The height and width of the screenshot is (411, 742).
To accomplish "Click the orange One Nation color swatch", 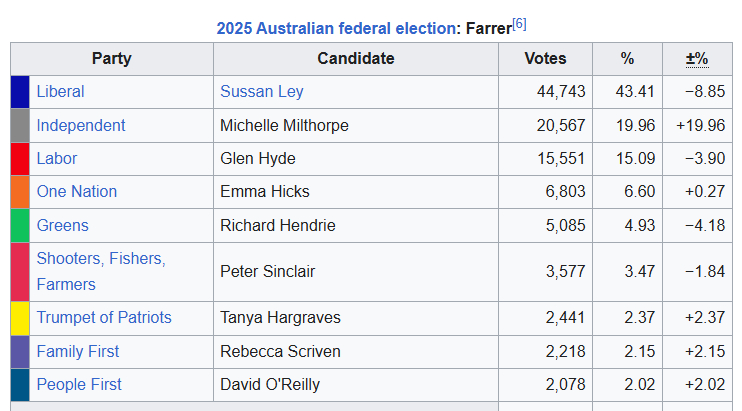I will 20,192.
